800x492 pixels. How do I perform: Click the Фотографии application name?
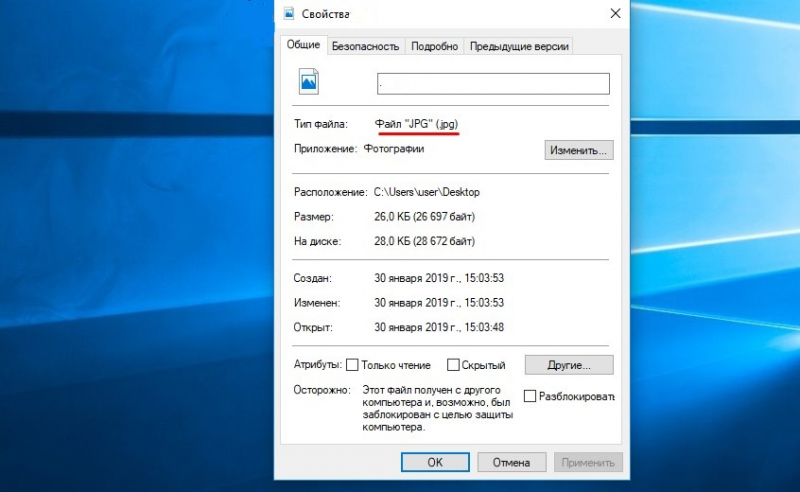pyautogui.click(x=394, y=149)
